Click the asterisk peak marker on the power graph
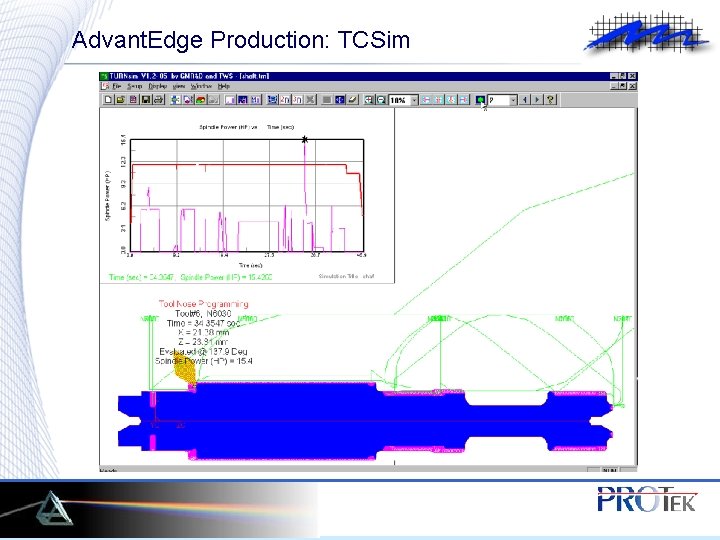The height and width of the screenshot is (540, 720). click(304, 140)
